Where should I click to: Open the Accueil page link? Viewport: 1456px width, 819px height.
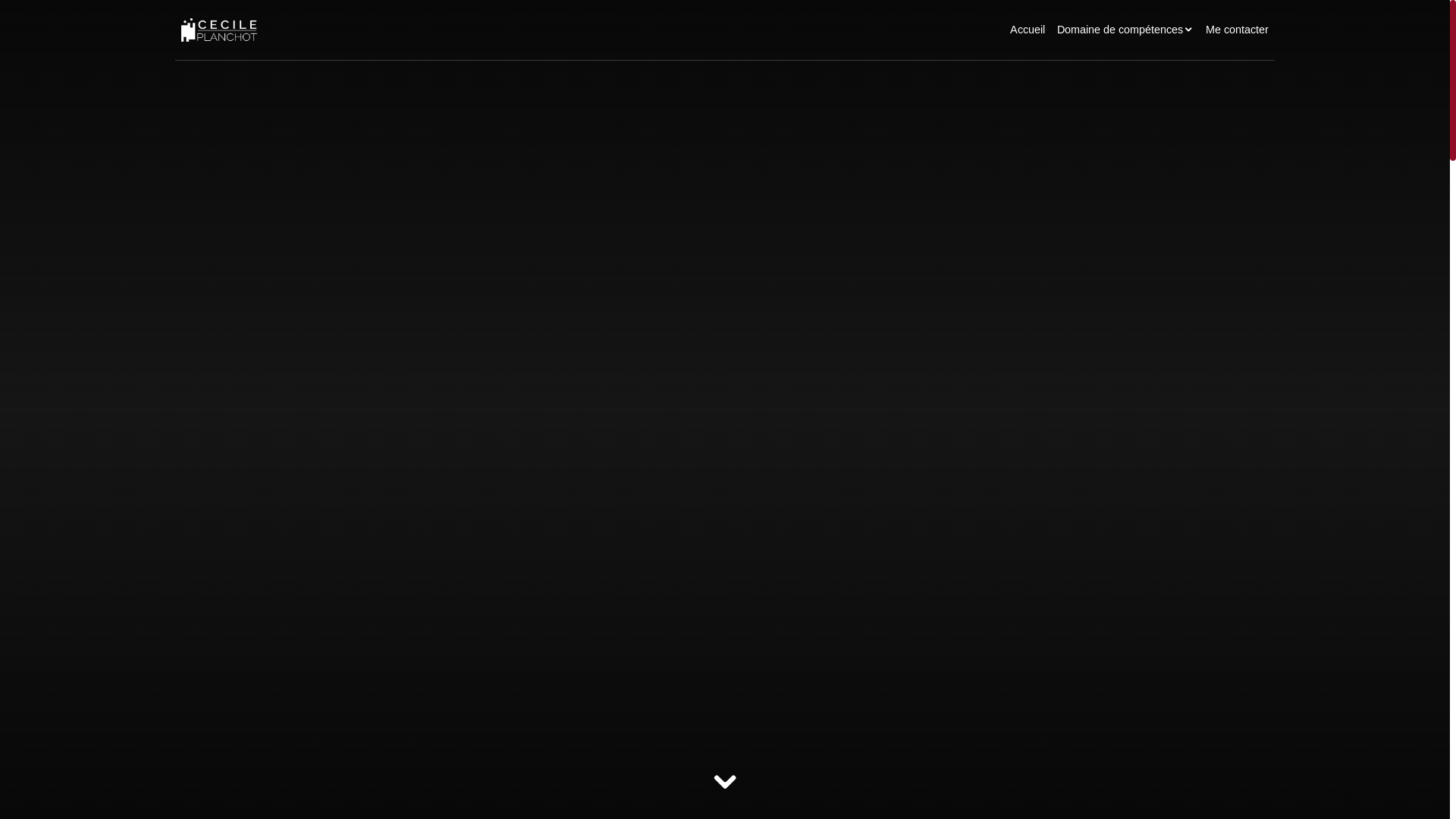pos(1027,30)
